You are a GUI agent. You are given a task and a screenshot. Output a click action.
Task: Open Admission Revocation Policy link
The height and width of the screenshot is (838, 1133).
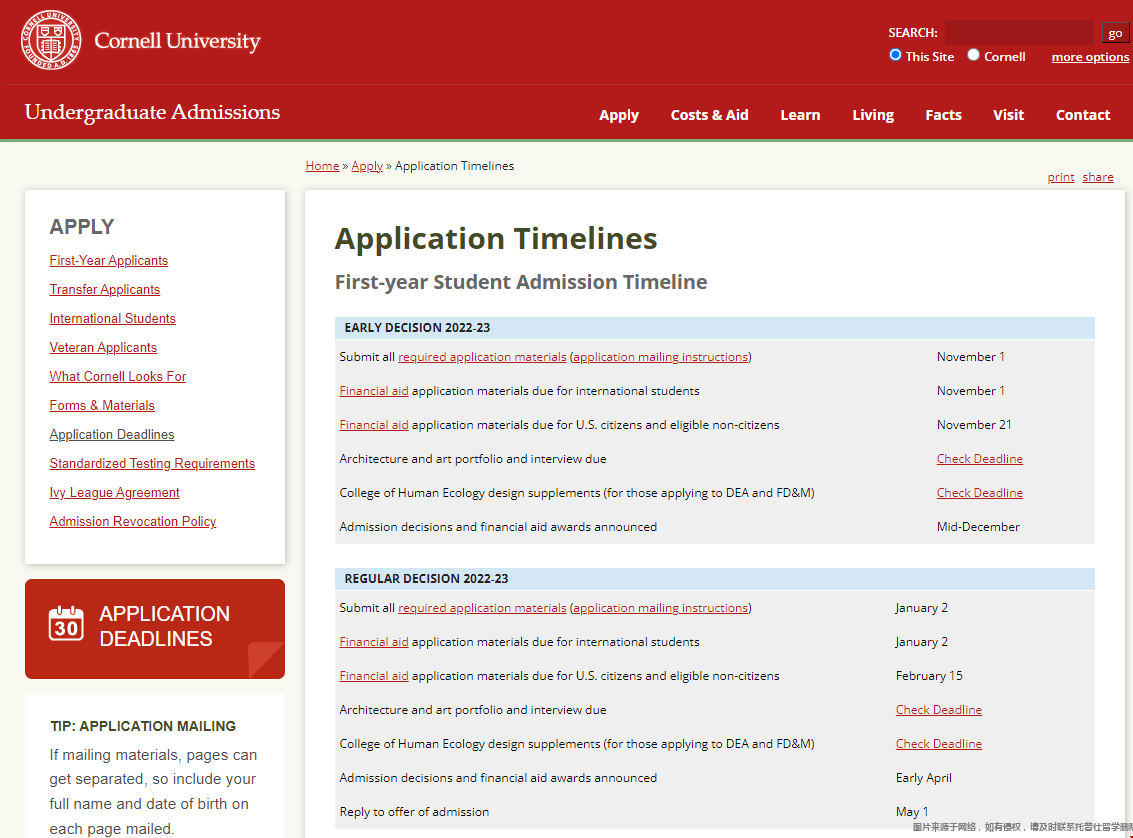click(x=133, y=522)
